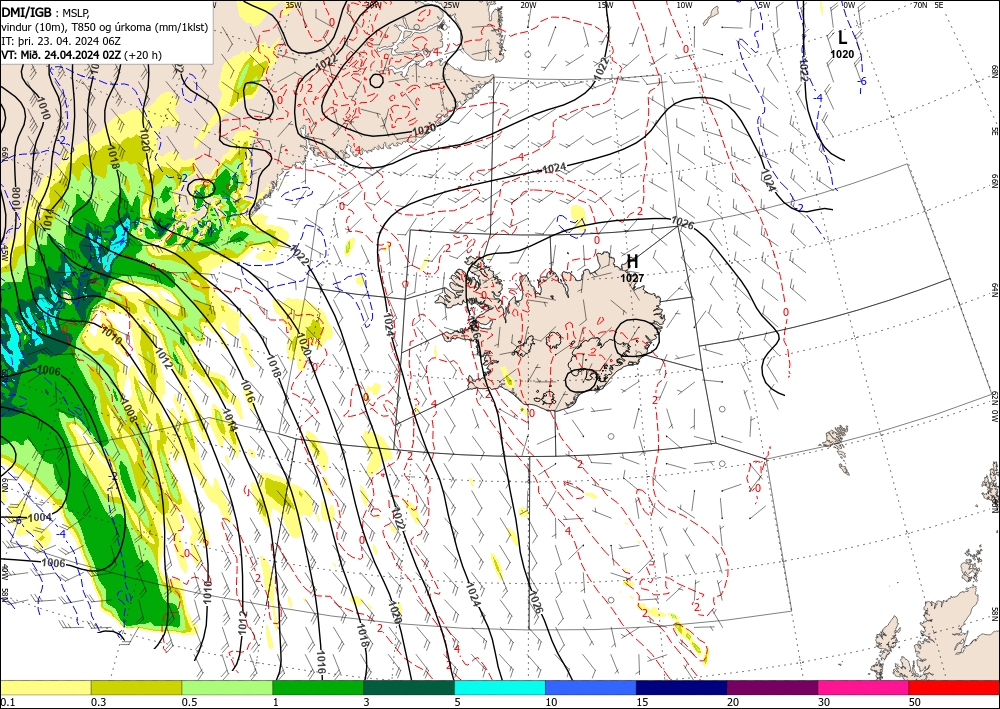1000x709 pixels.
Task: Click the '20W' longitude label
Action: [x=528, y=5]
